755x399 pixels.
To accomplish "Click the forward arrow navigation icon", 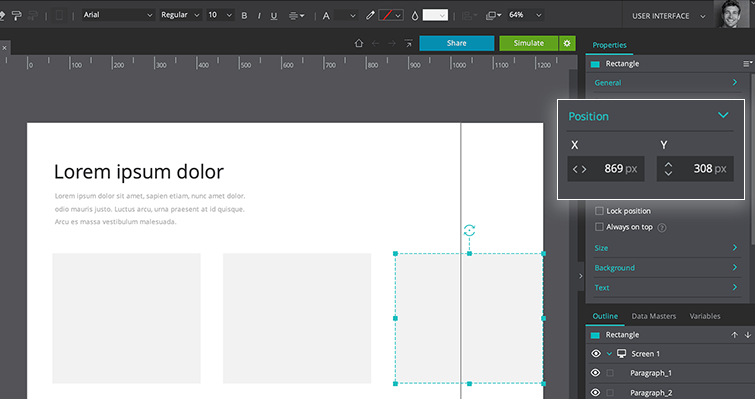I will [392, 43].
